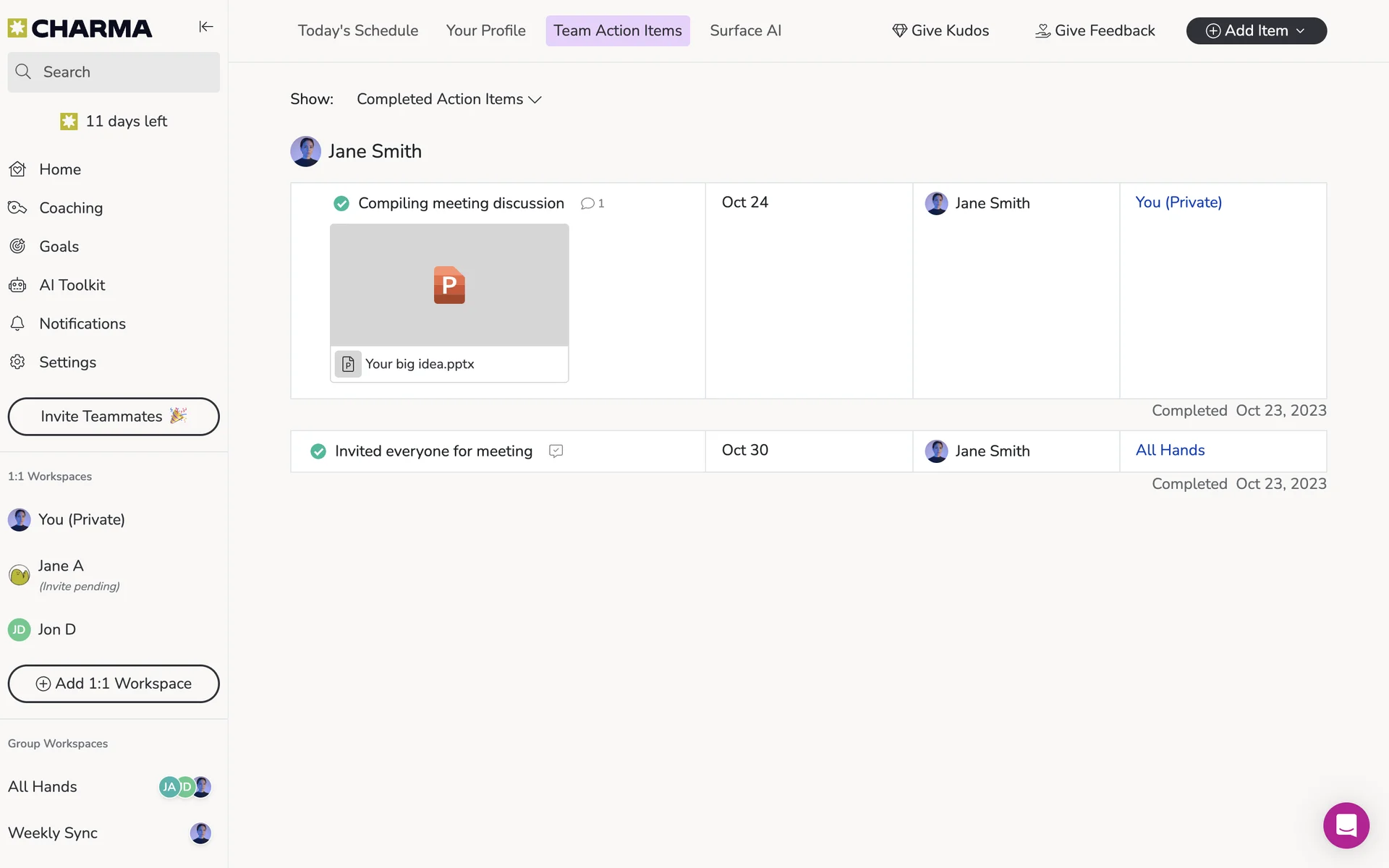This screenshot has height=868, width=1389.
Task: Open AI Toolkit robot icon
Action: tap(17, 285)
